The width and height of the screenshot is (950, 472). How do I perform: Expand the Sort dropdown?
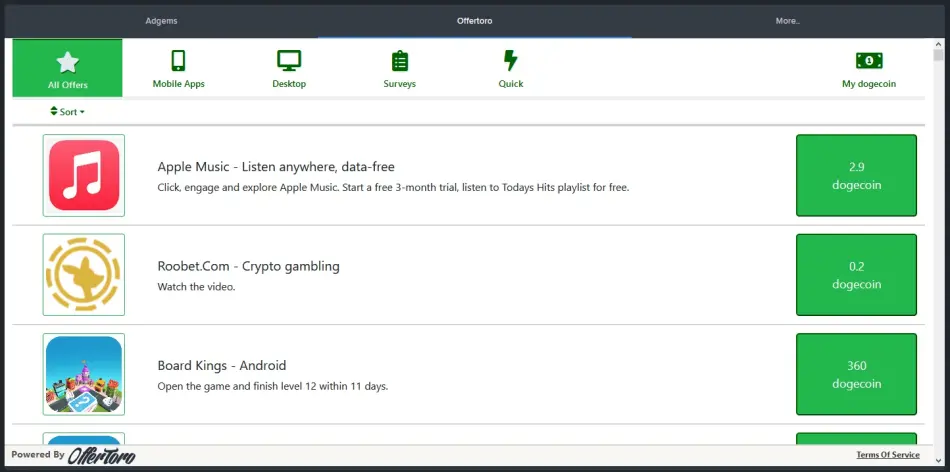point(67,111)
